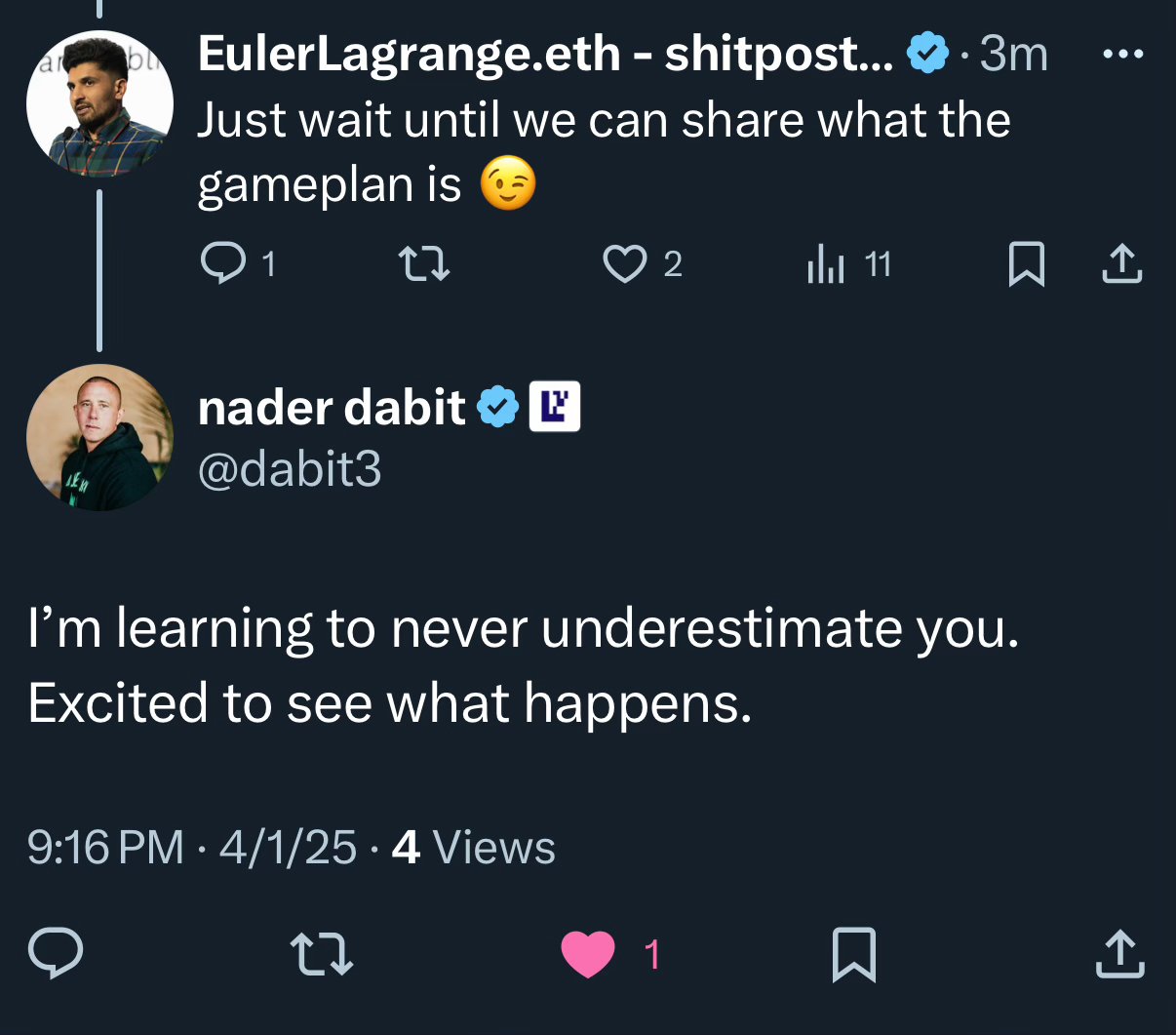Reply to EulerLagrange.eth's tweet
Screen dimensions: 1176x1035
point(225,262)
